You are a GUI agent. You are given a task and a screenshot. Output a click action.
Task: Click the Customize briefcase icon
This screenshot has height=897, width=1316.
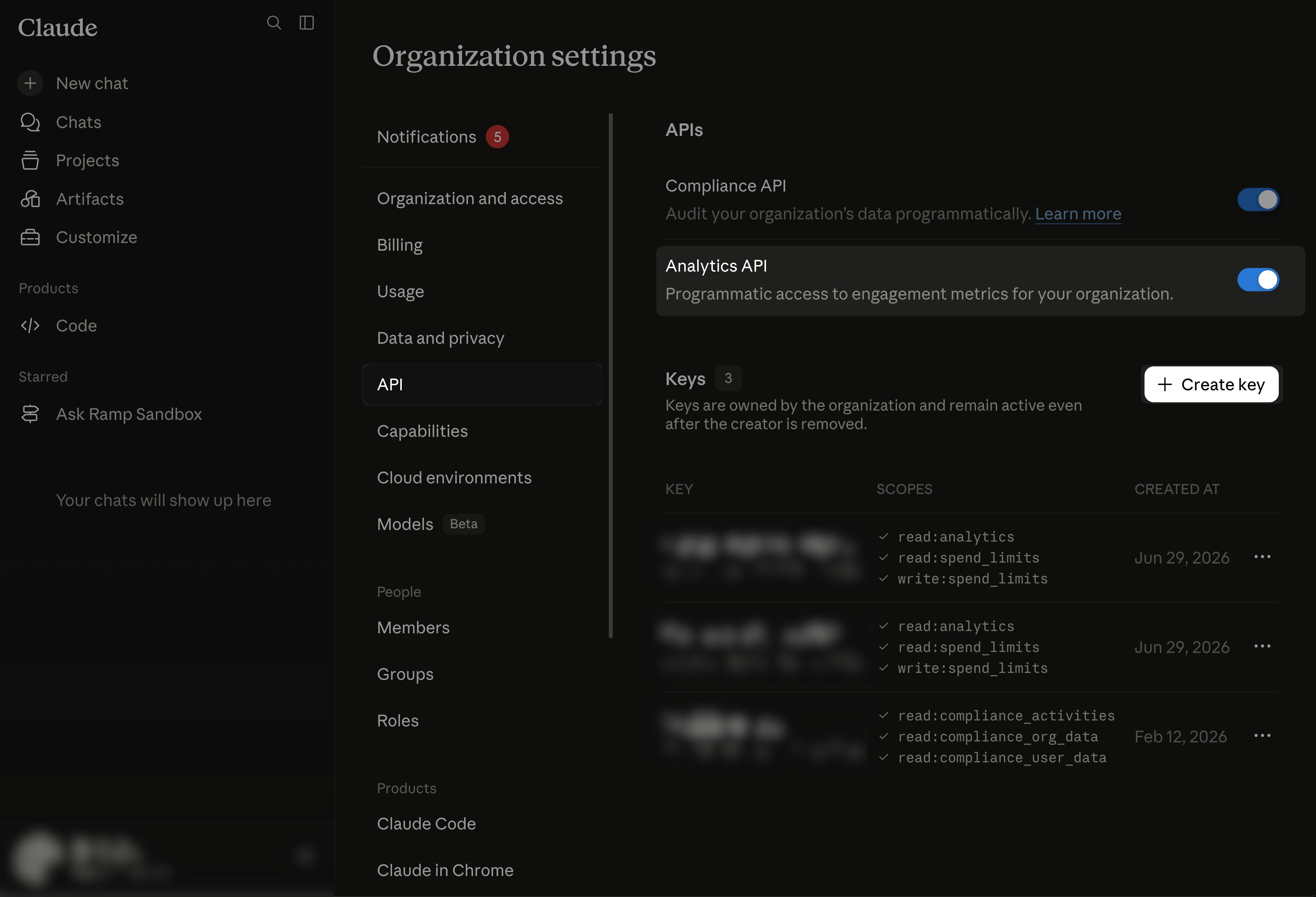(30, 237)
